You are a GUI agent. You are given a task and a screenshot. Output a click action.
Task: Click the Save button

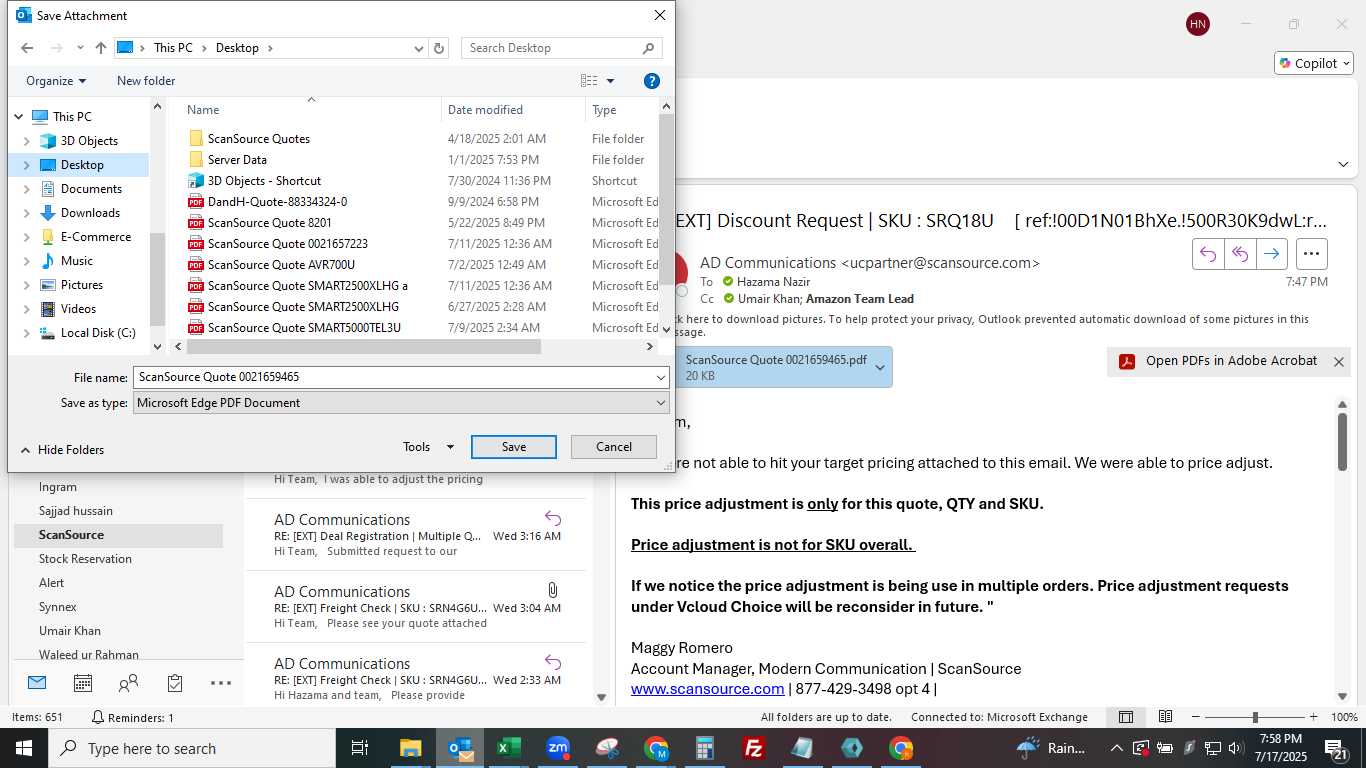(514, 447)
